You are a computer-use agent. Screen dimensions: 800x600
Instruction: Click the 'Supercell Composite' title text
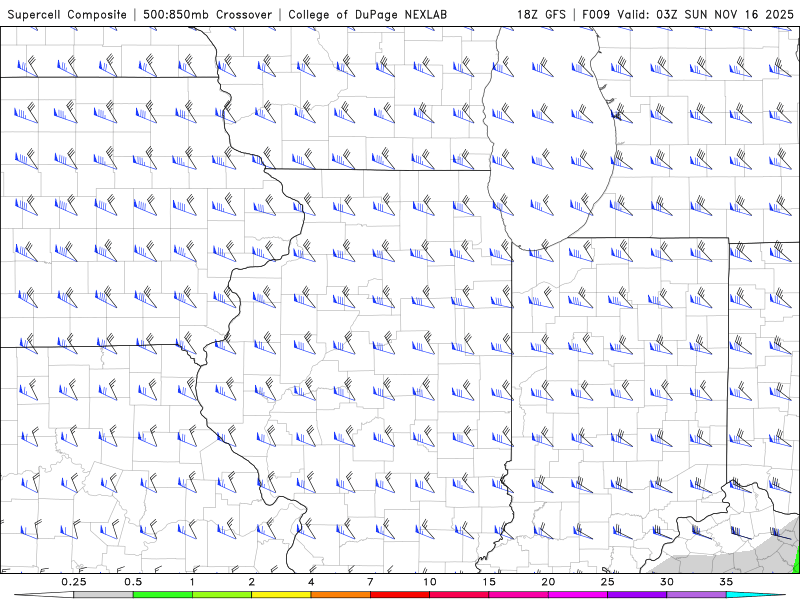(x=67, y=15)
